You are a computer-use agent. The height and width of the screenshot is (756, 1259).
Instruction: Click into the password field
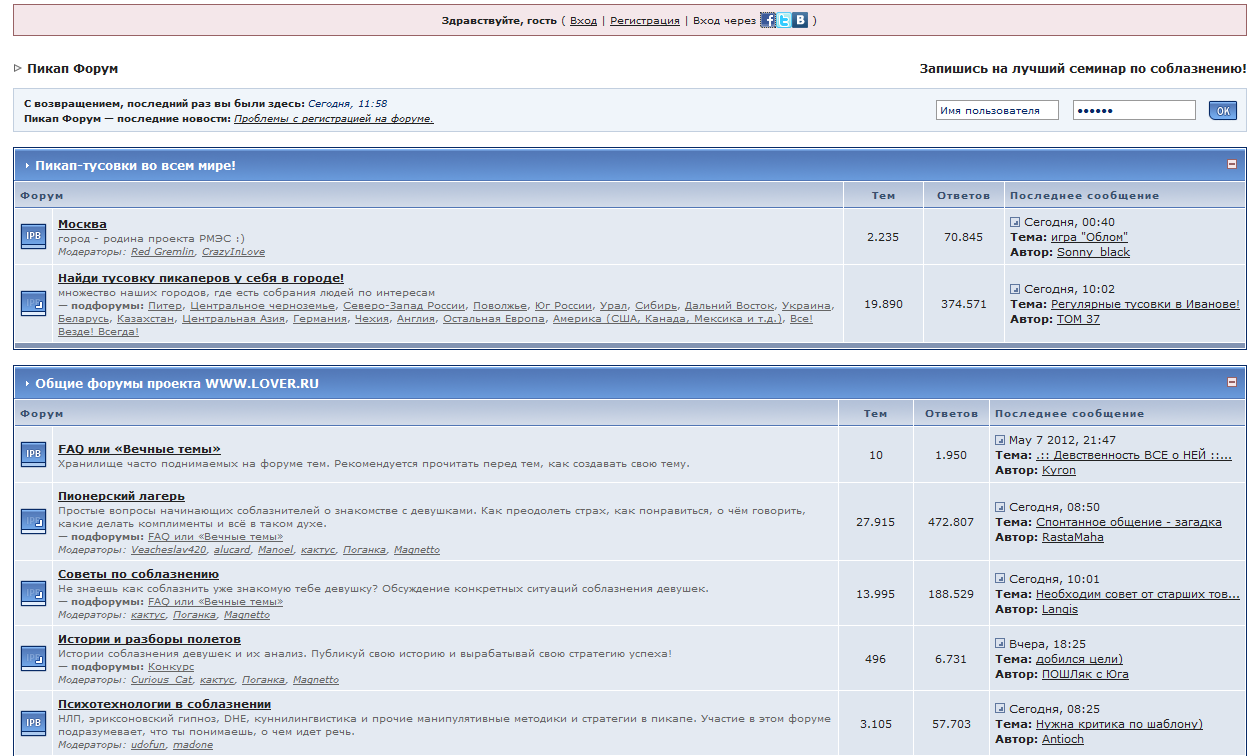[x=1133, y=110]
